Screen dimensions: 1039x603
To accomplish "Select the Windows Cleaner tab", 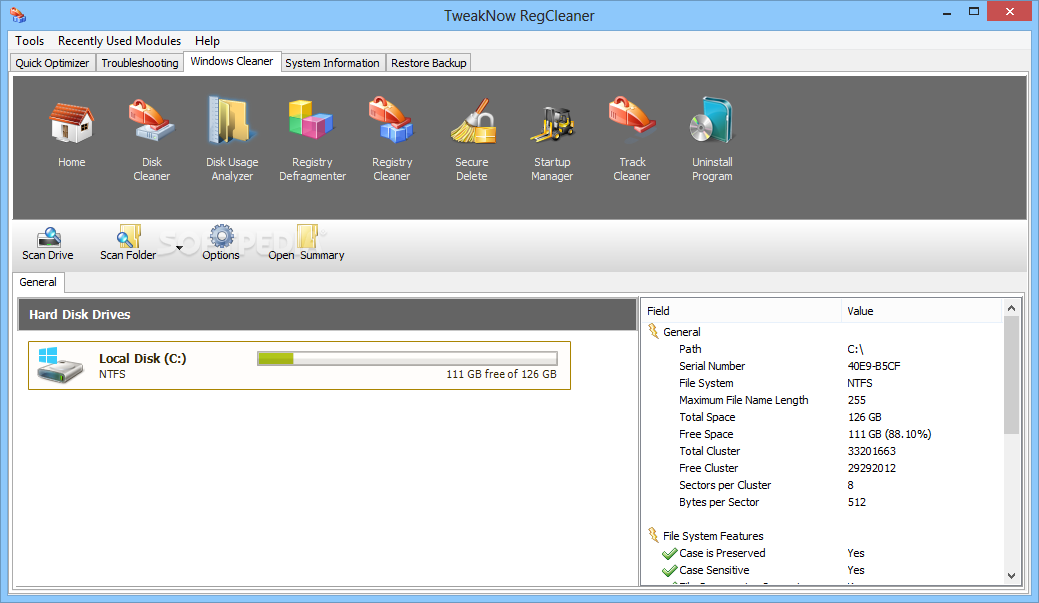I will (232, 61).
